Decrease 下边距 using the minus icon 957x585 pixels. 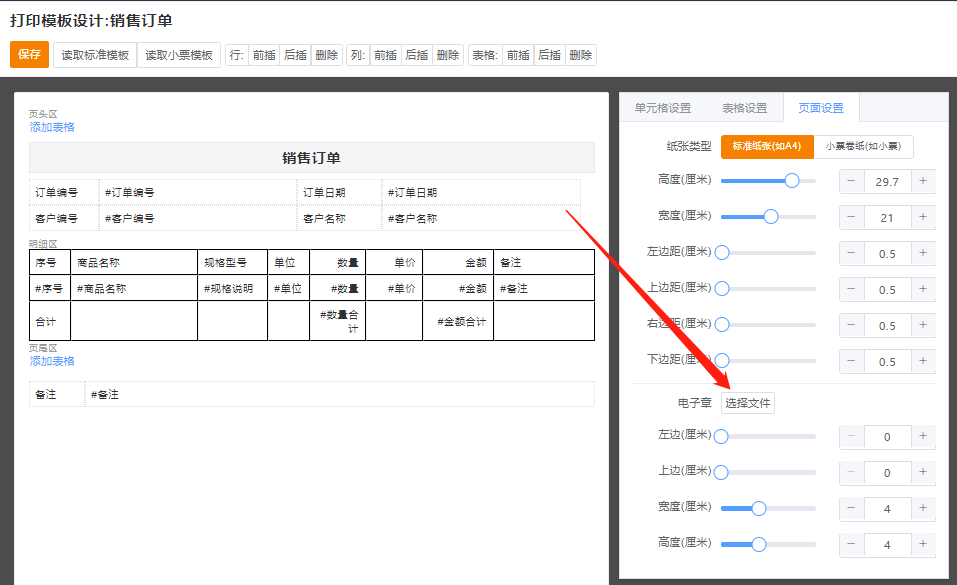pos(851,362)
